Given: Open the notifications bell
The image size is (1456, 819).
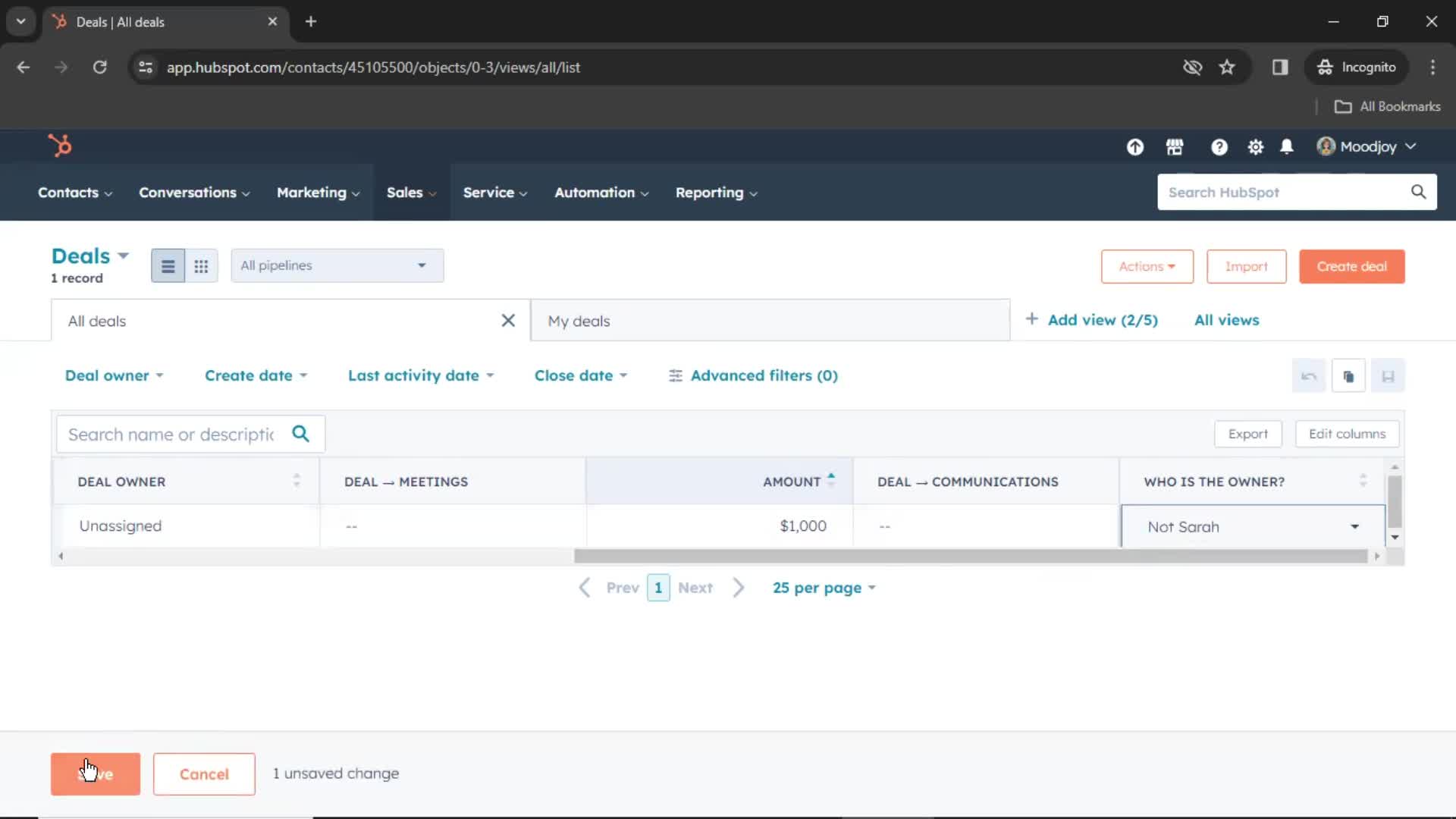Looking at the screenshot, I should (x=1287, y=146).
